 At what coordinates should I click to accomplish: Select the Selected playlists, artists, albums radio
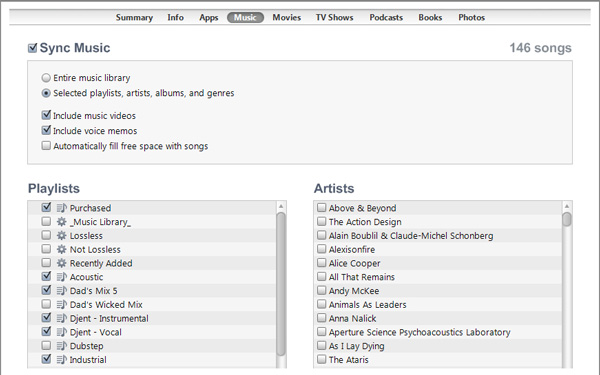click(46, 93)
